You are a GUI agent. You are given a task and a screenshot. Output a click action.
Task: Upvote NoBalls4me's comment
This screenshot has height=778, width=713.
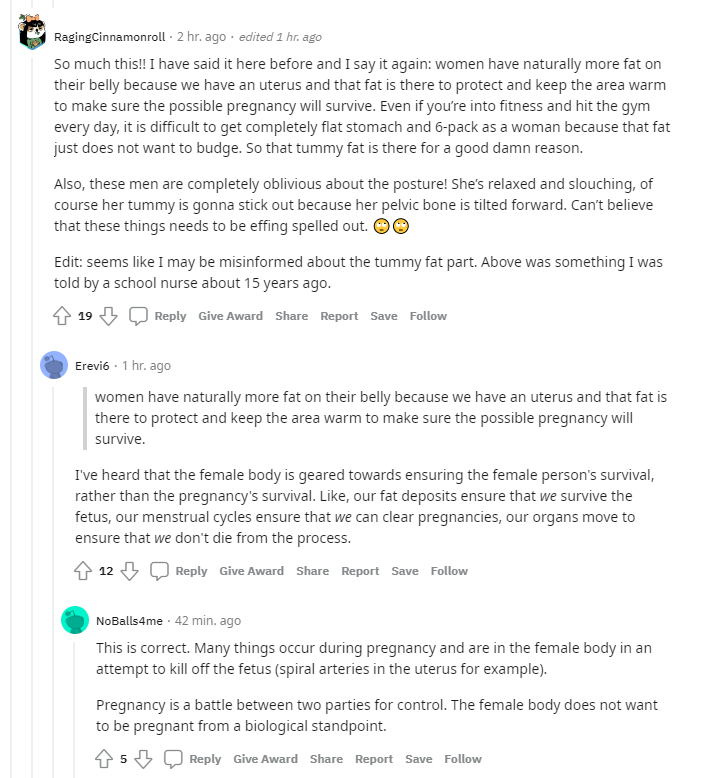104,759
